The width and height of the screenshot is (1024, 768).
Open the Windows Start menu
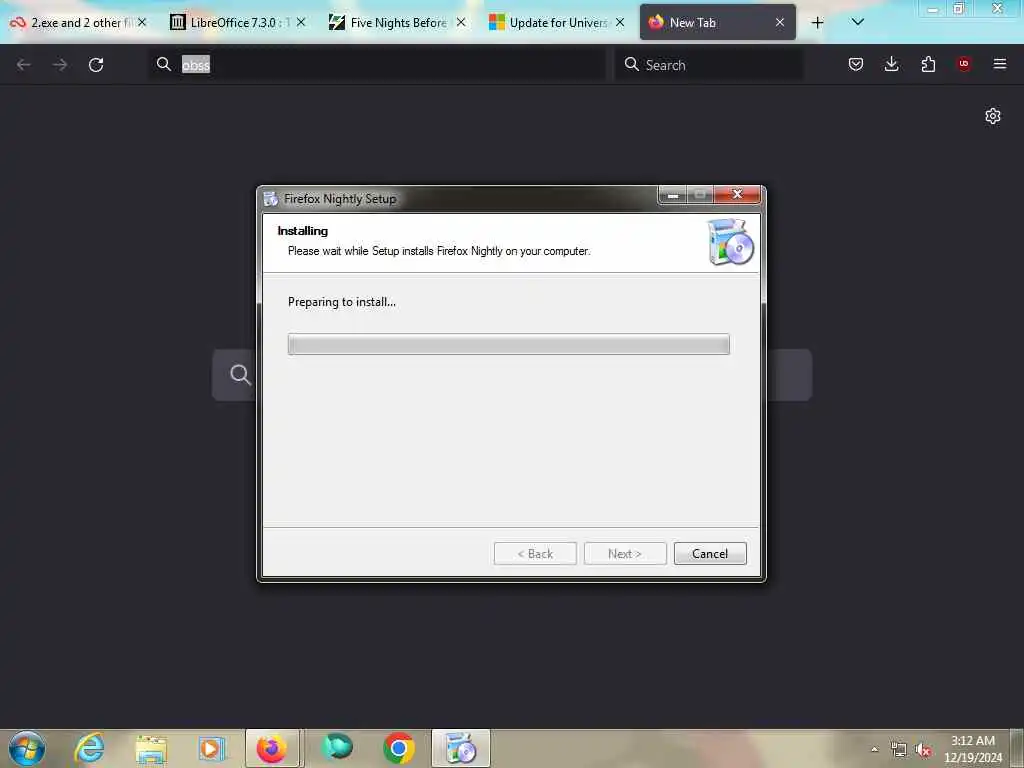coord(27,748)
